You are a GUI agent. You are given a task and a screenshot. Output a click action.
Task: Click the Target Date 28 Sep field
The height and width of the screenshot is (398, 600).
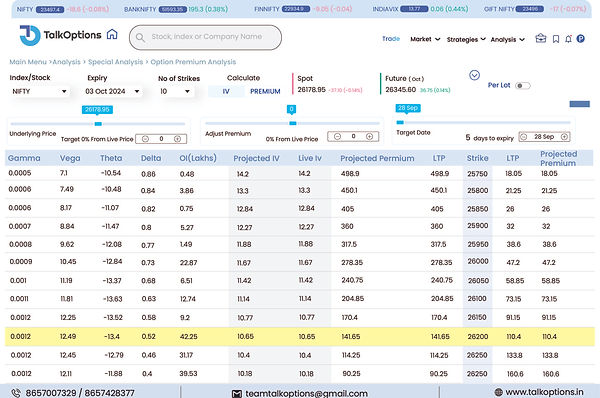[x=544, y=137]
